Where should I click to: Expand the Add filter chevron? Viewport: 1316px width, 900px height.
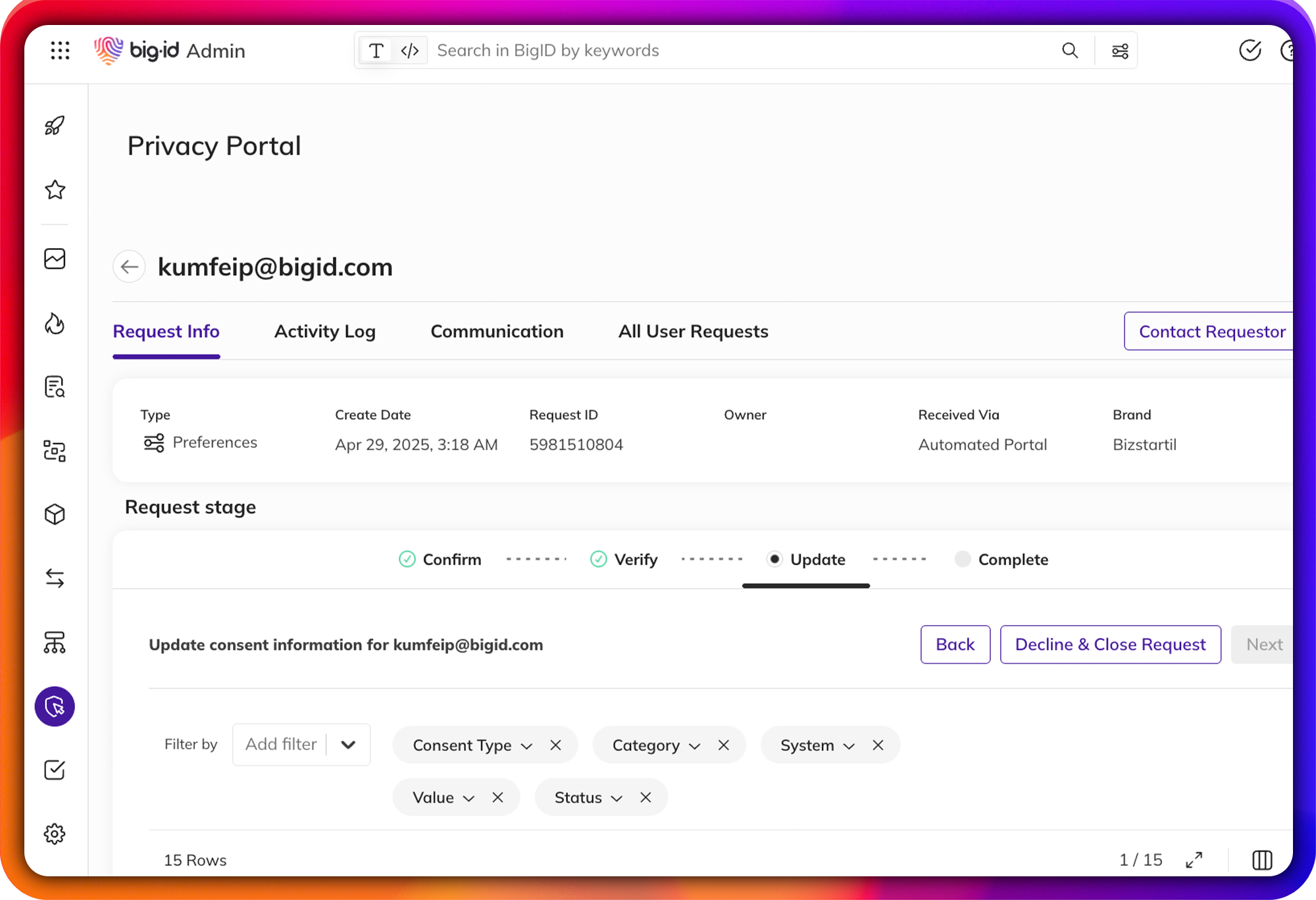[349, 744]
